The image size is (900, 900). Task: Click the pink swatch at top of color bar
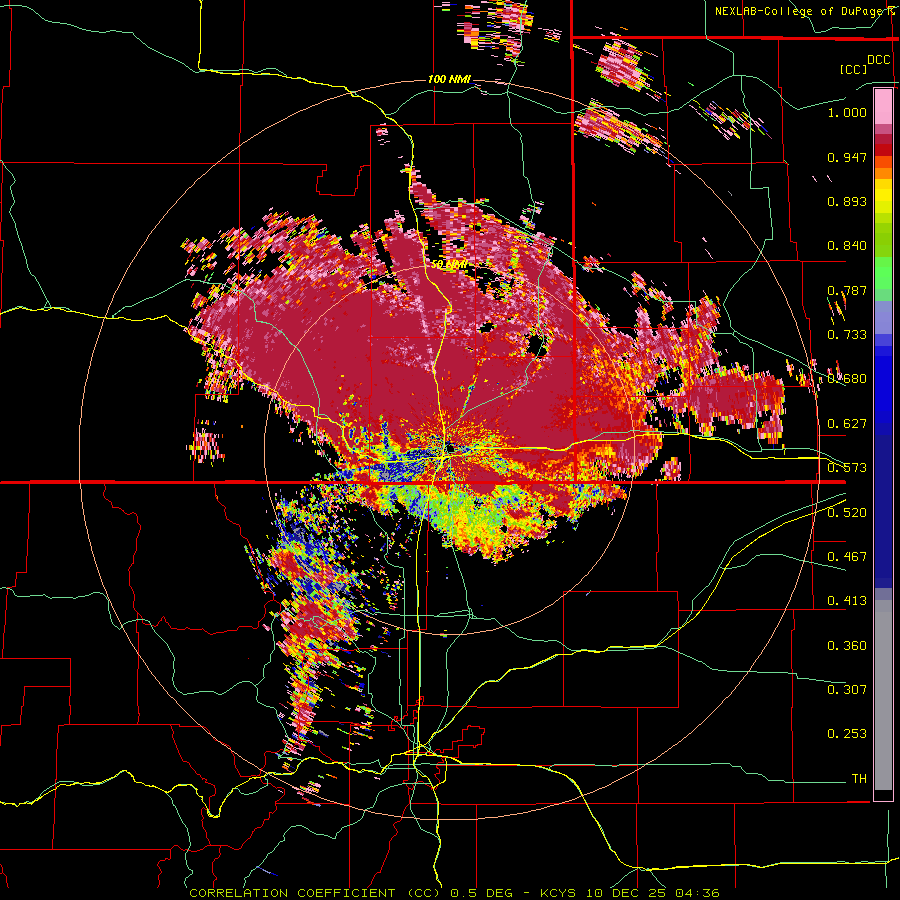tap(883, 106)
